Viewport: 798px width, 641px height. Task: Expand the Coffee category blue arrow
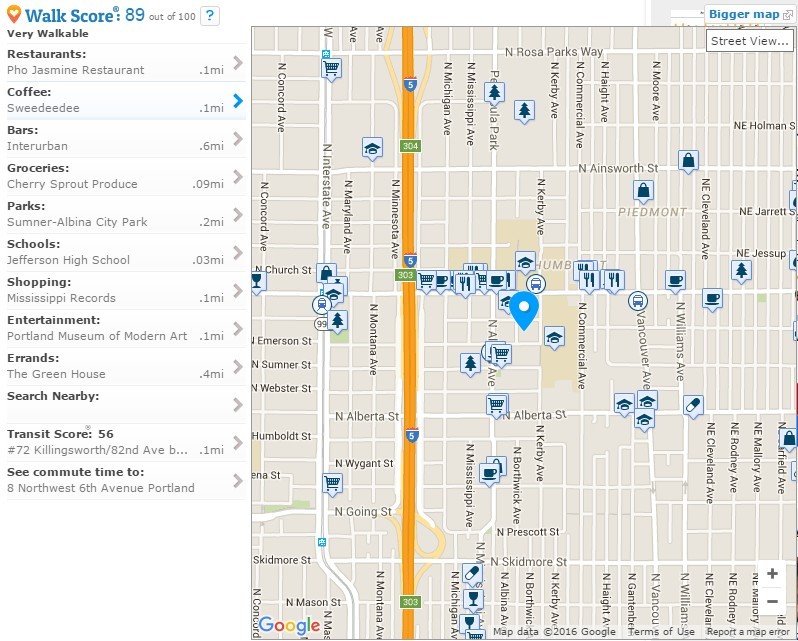[237, 101]
